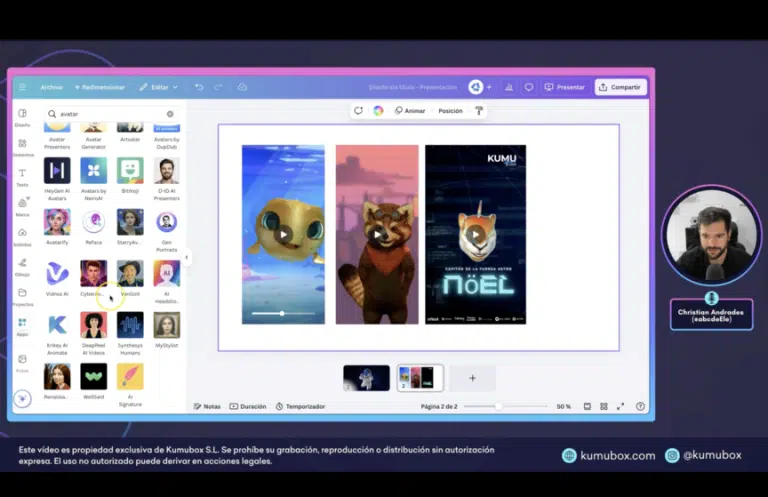Open the Krikey AI Animate app

[x=57, y=333]
